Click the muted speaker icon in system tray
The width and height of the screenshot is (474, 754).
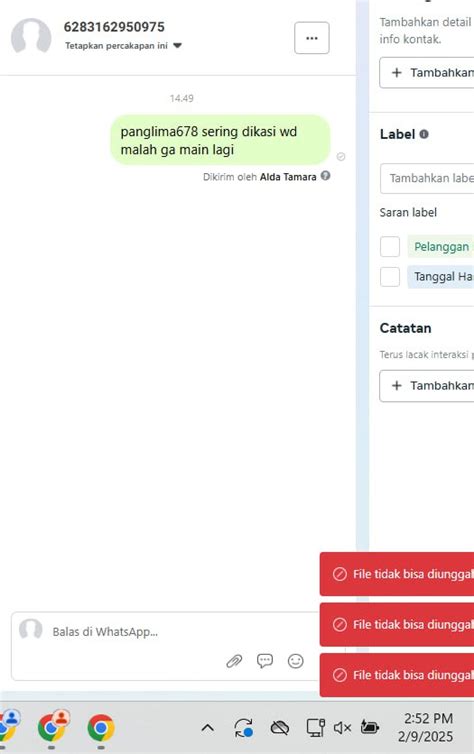pos(342,728)
